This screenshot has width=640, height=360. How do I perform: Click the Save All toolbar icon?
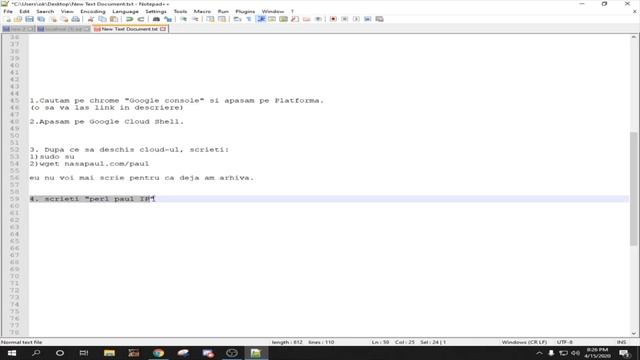41,19
